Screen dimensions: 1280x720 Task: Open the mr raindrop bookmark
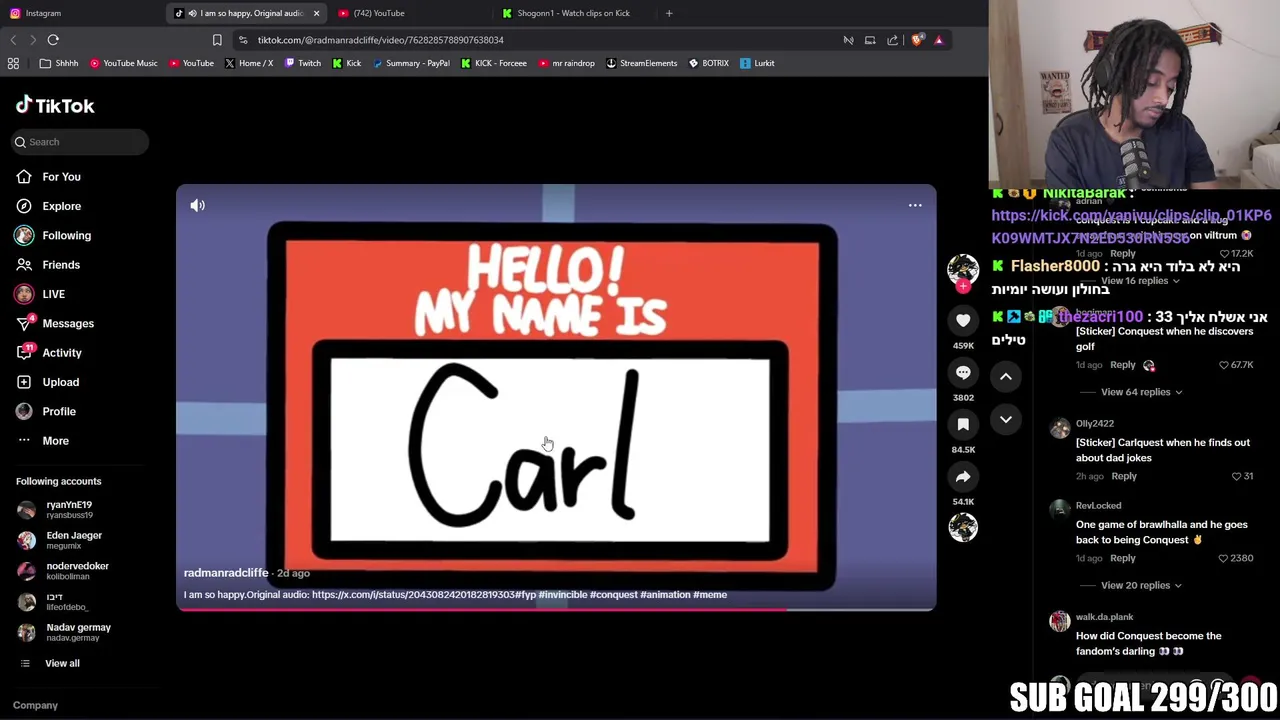tap(567, 63)
